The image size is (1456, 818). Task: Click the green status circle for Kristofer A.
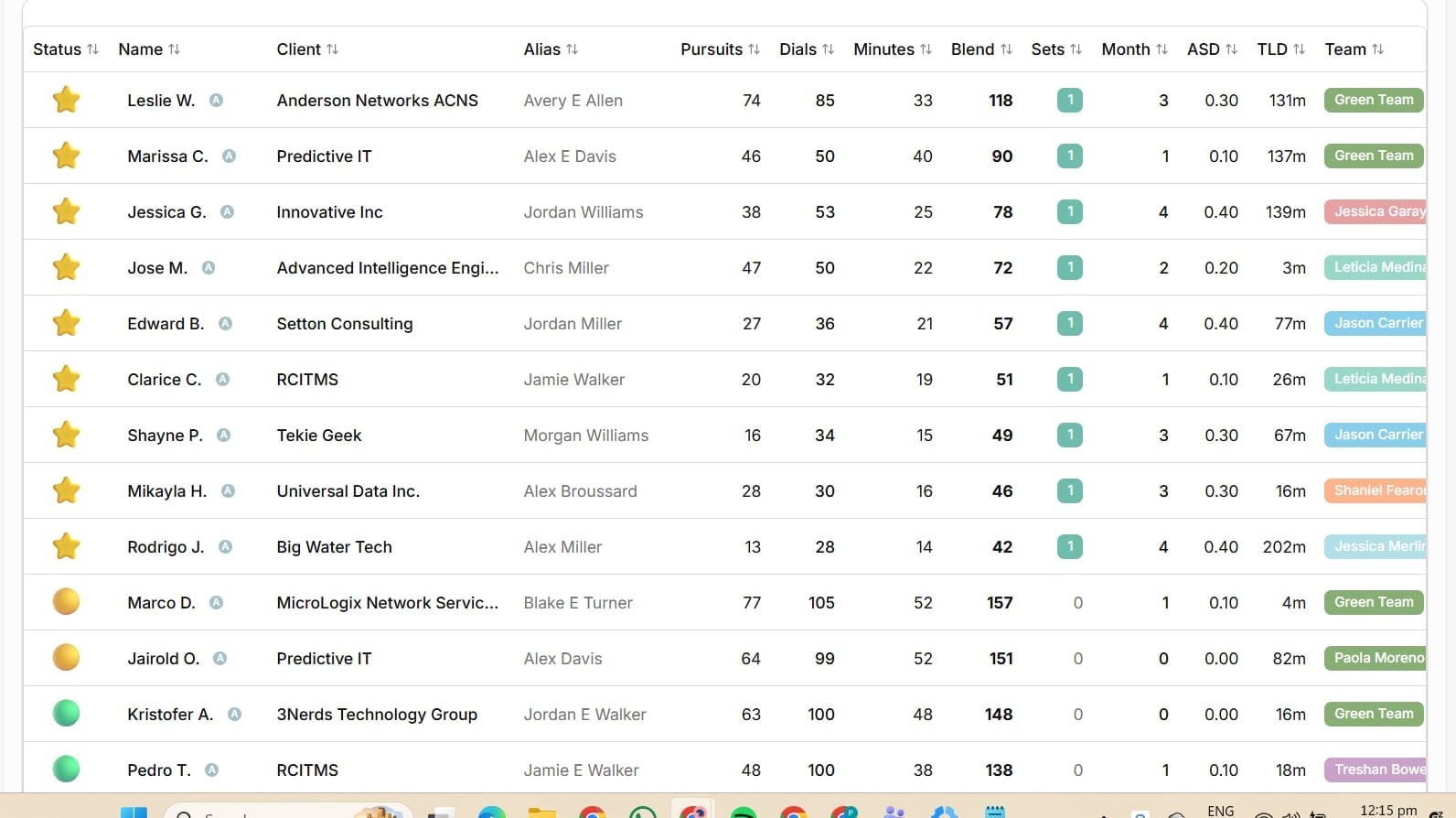point(66,714)
